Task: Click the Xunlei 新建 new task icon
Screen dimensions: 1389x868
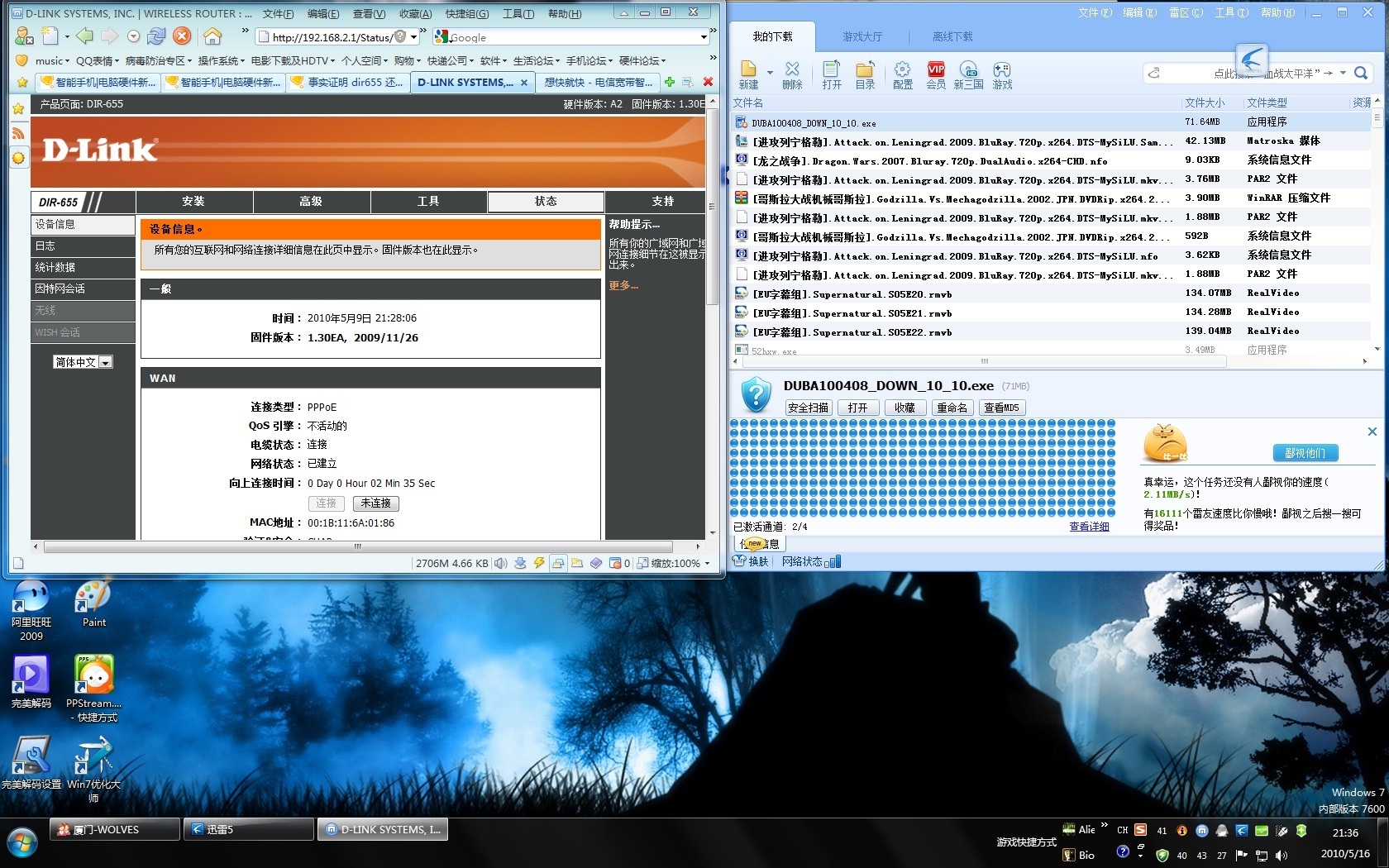Action: (748, 74)
